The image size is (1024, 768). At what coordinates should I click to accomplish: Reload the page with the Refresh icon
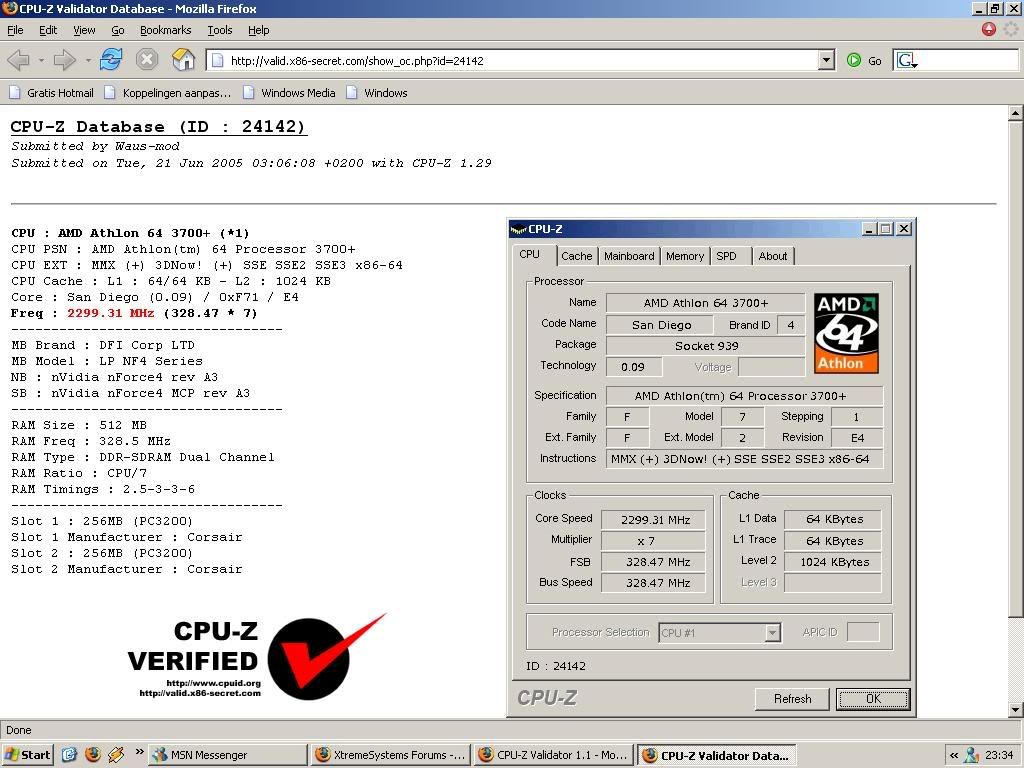pyautogui.click(x=111, y=60)
